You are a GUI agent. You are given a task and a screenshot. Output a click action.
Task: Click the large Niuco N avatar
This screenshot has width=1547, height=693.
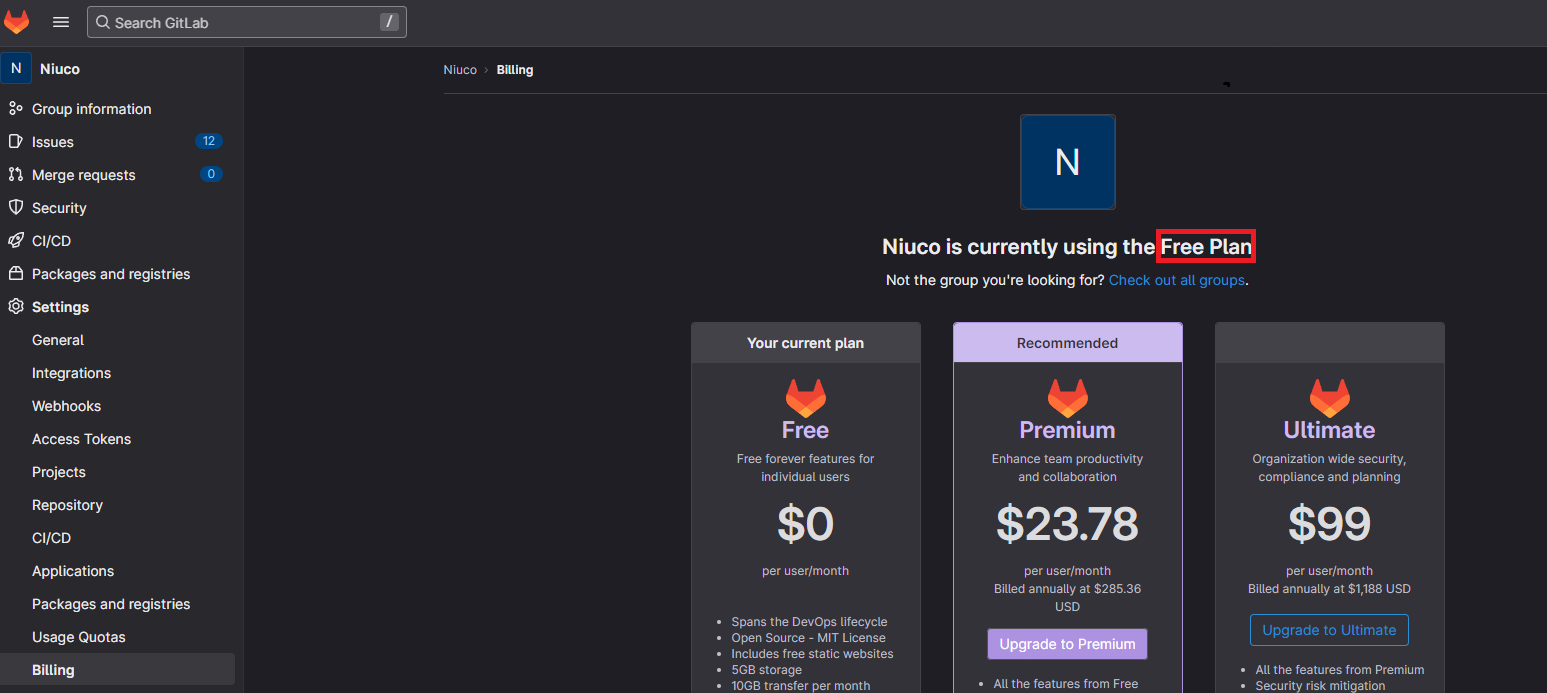coord(1067,162)
